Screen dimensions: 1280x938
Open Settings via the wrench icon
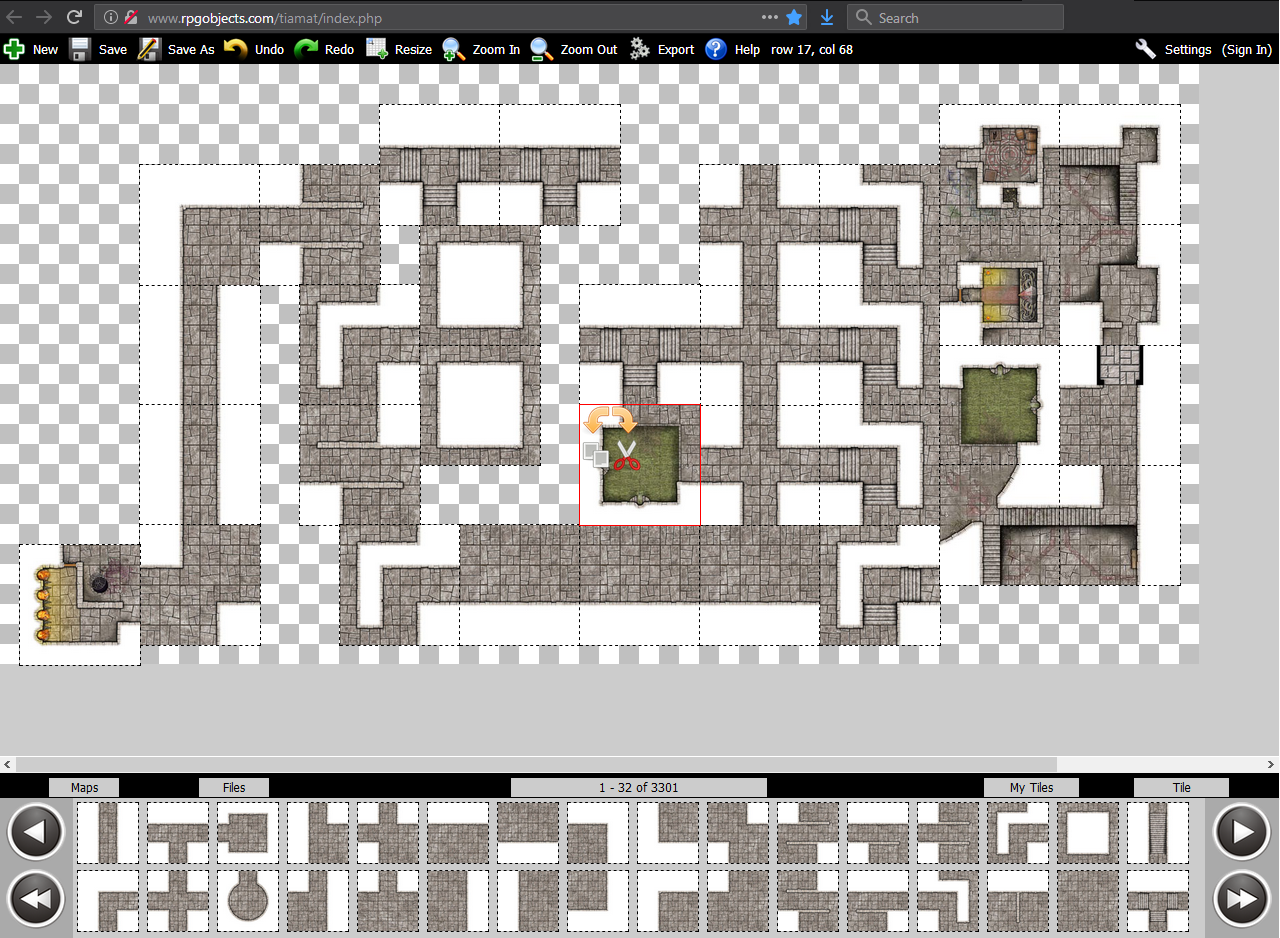[x=1145, y=48]
